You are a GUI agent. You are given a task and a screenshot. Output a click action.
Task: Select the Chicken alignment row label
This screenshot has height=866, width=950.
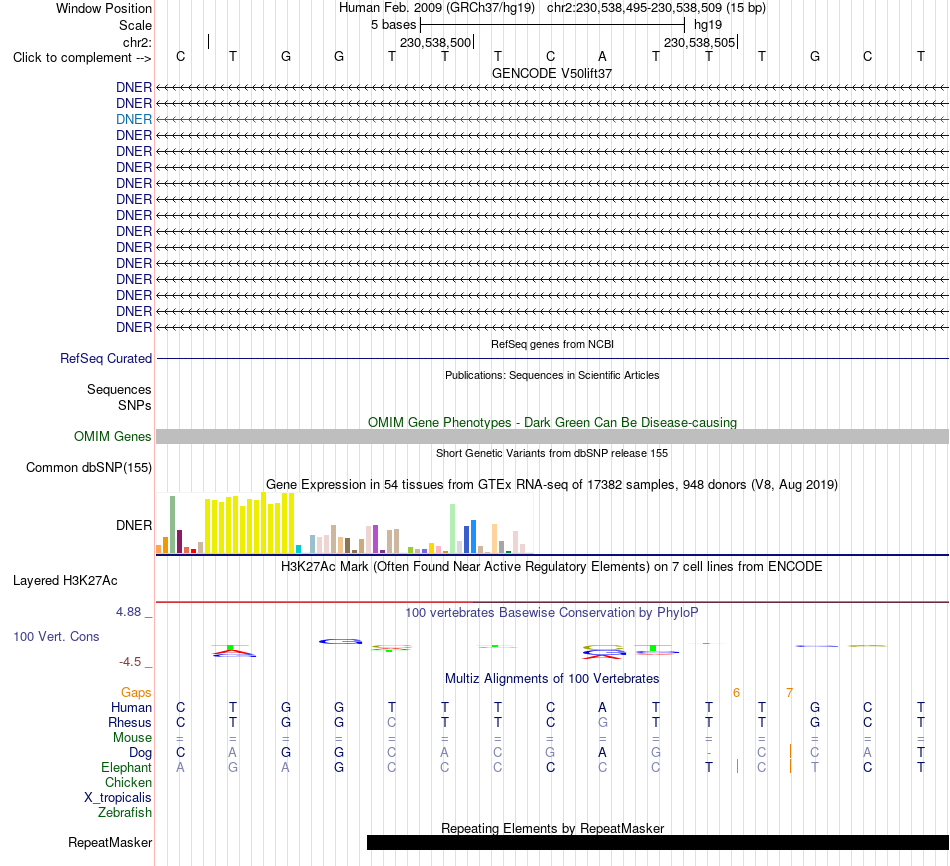(128, 782)
